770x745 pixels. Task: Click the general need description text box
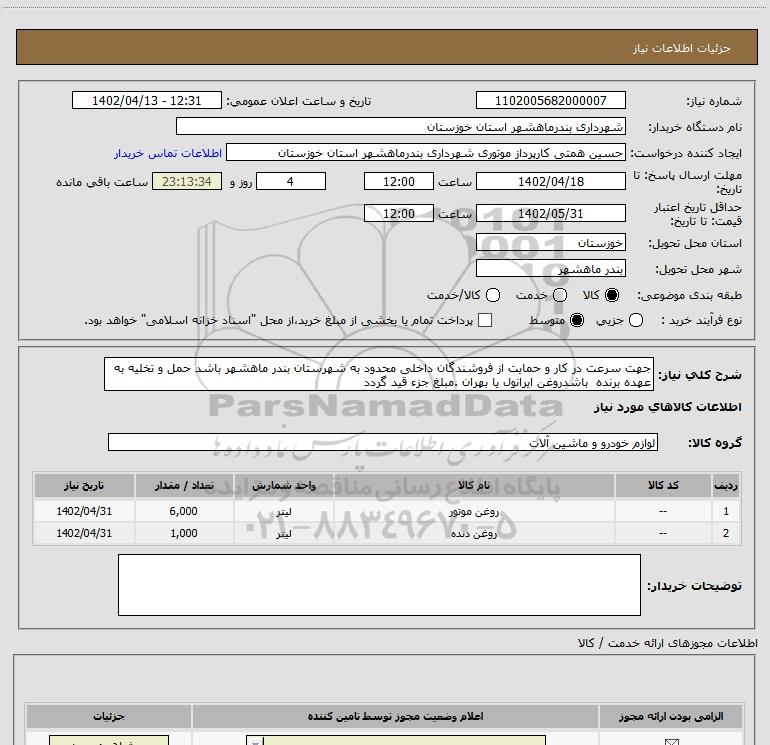[x=379, y=375]
